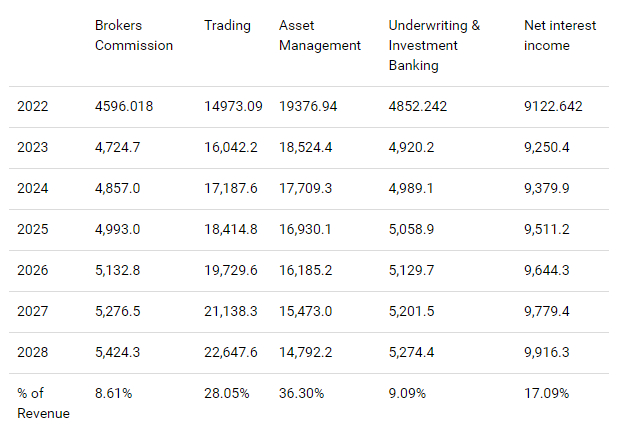
Task: Click the 2026 Trading value 19,729.6
Action: click(233, 270)
